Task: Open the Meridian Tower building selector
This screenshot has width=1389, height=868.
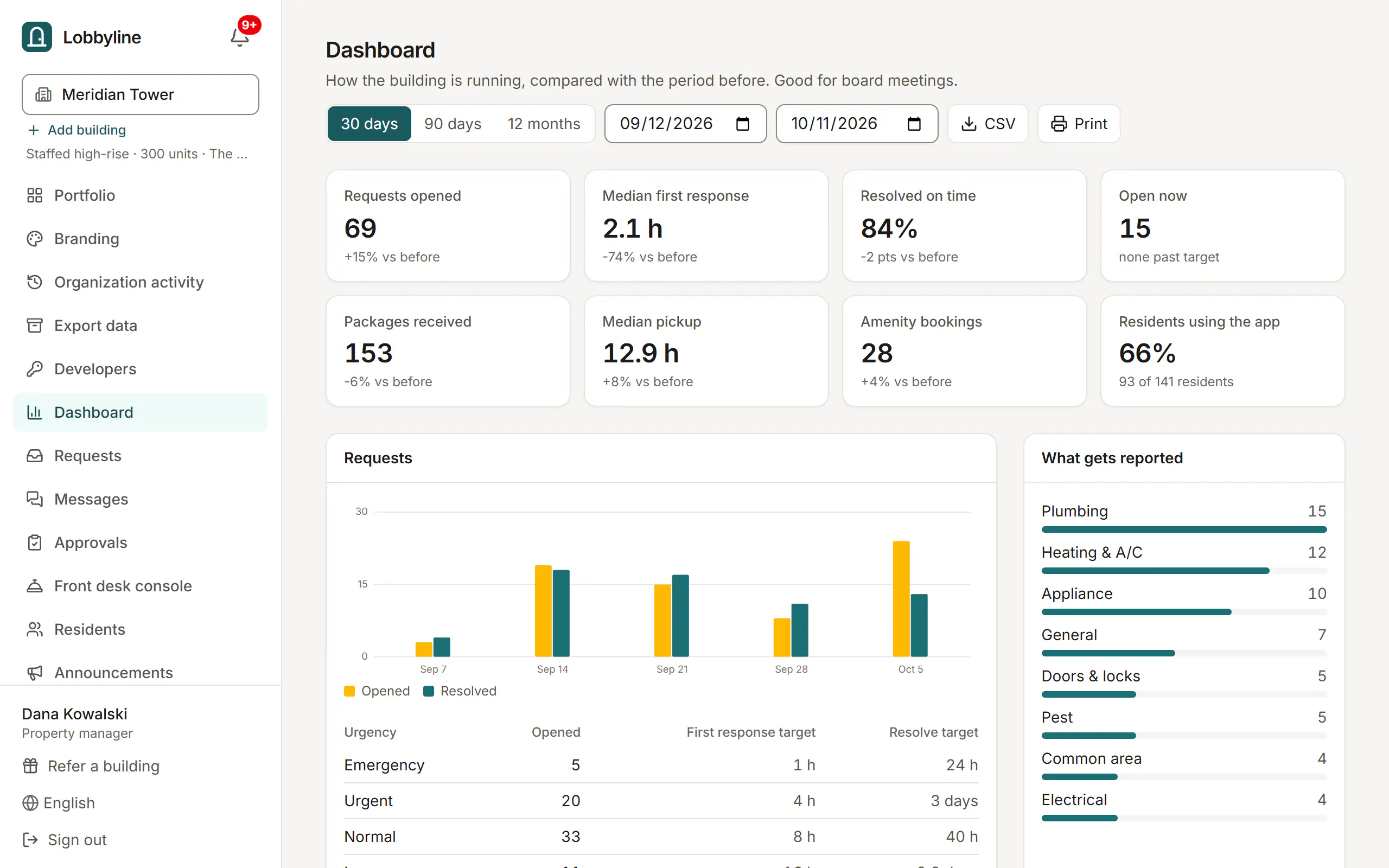Action: click(x=141, y=94)
